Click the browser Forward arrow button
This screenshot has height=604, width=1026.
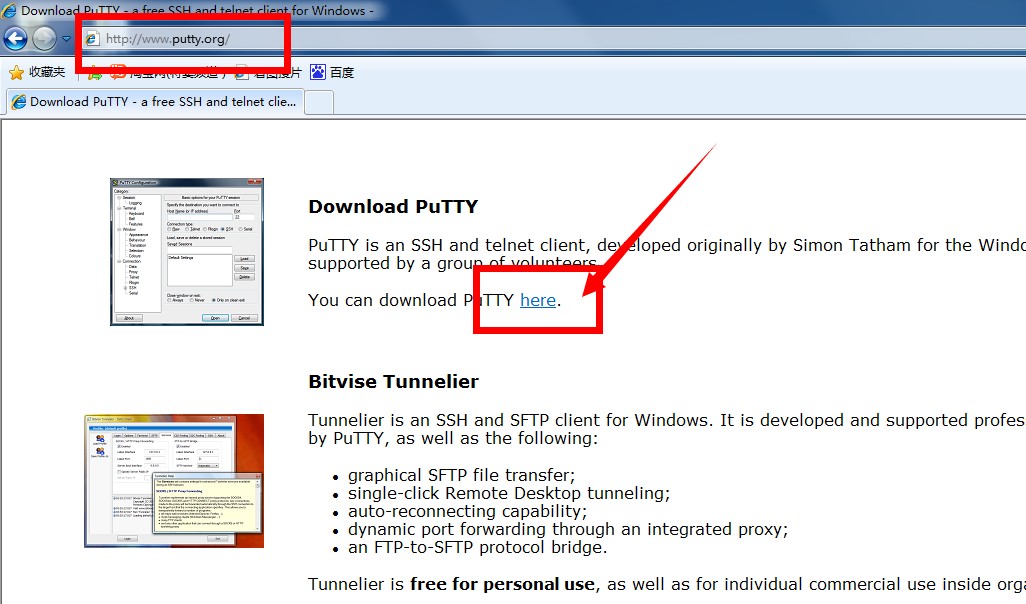pos(44,39)
